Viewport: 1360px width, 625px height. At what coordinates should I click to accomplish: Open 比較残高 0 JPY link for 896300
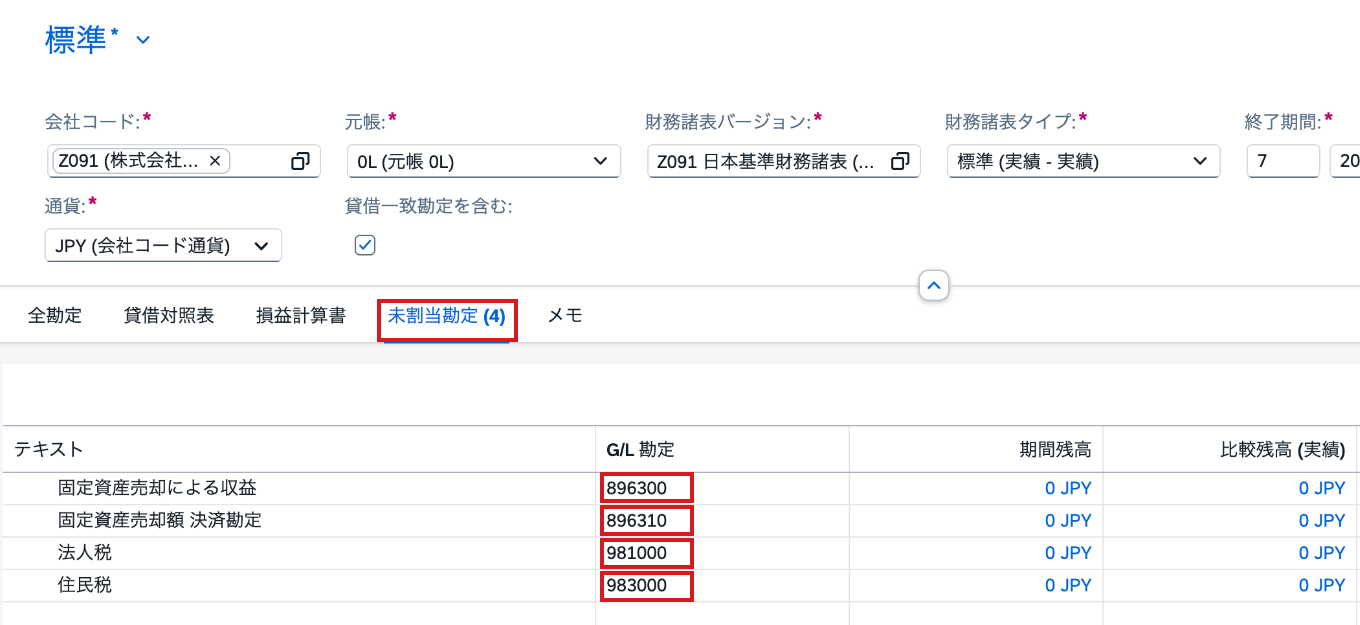(1322, 488)
